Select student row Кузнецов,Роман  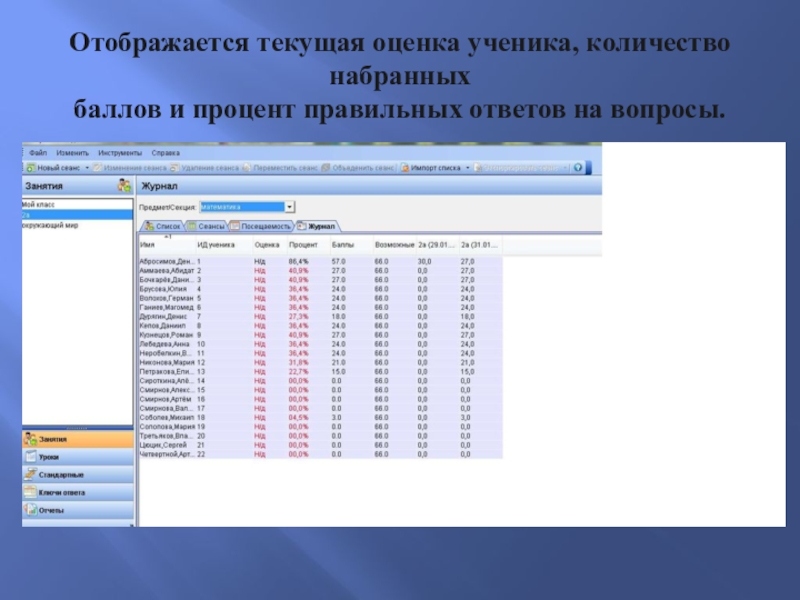point(320,335)
